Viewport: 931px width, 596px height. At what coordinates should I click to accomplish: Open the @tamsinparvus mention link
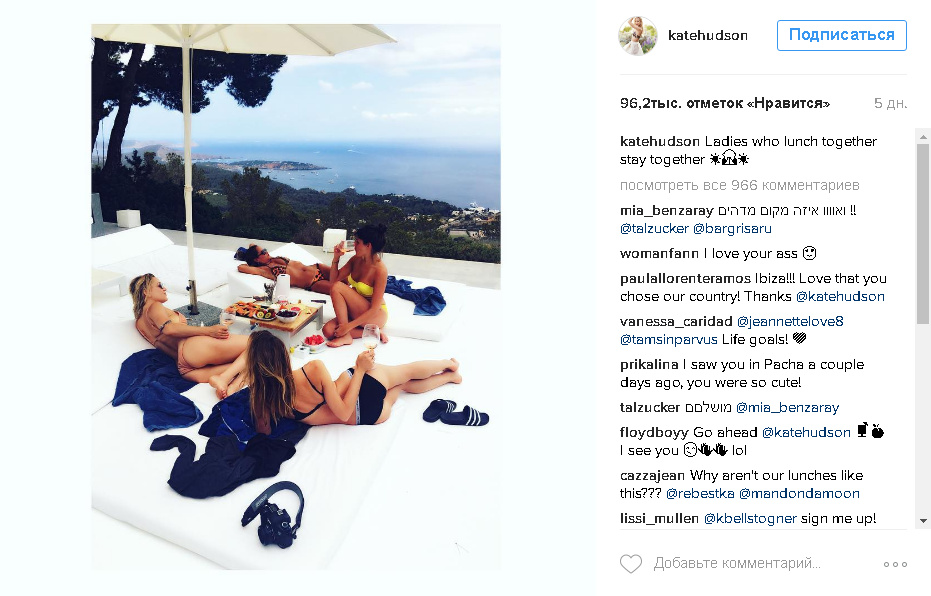tap(669, 340)
